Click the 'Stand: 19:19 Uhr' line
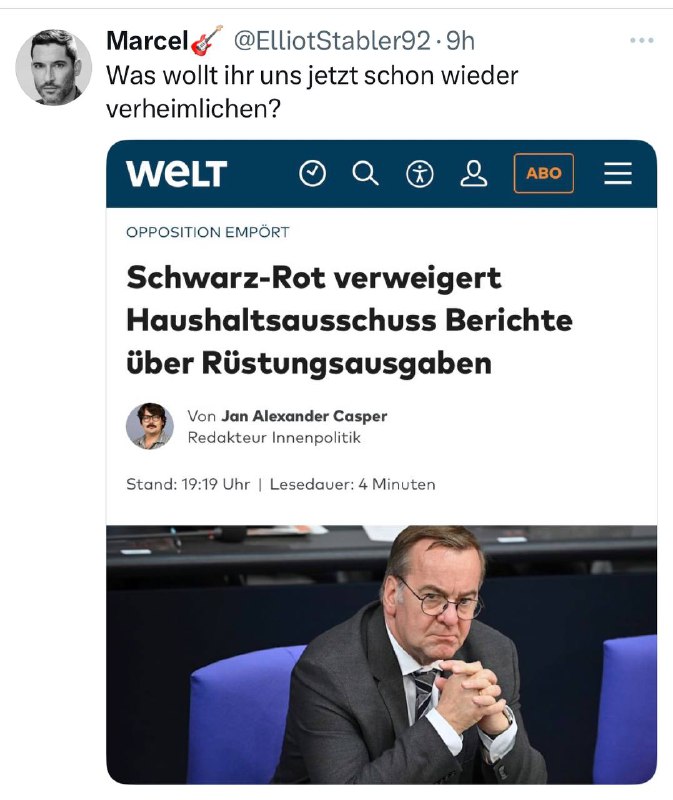 click(x=188, y=484)
